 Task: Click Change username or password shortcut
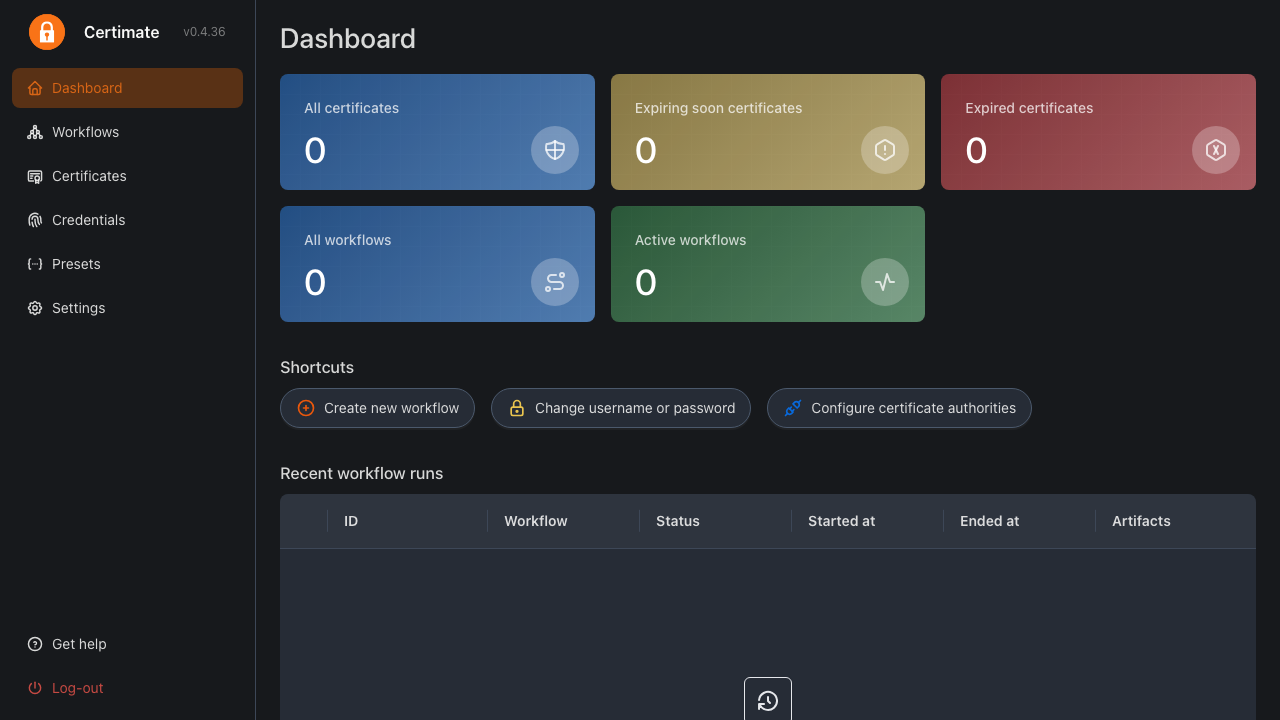coord(621,408)
